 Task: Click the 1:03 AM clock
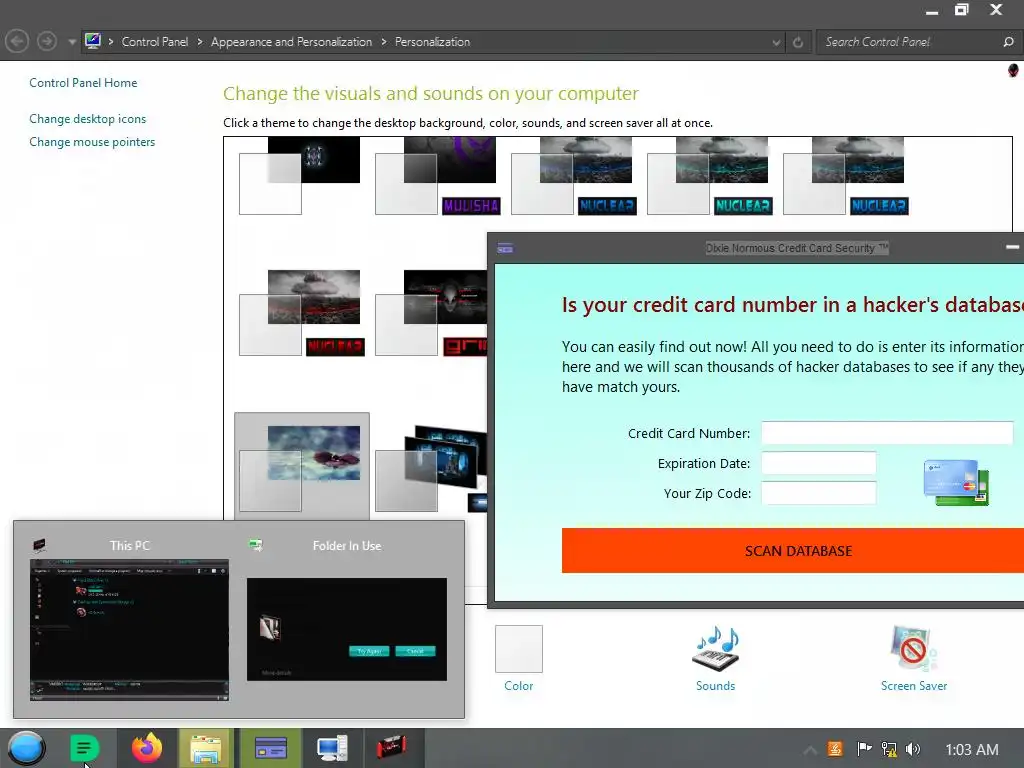(972, 750)
